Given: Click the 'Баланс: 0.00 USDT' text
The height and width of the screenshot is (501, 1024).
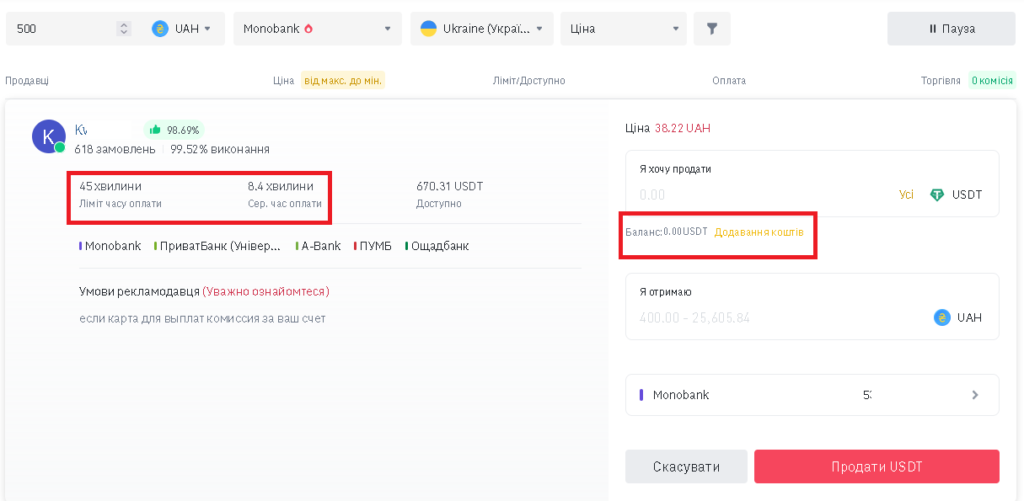Looking at the screenshot, I should point(666,232).
